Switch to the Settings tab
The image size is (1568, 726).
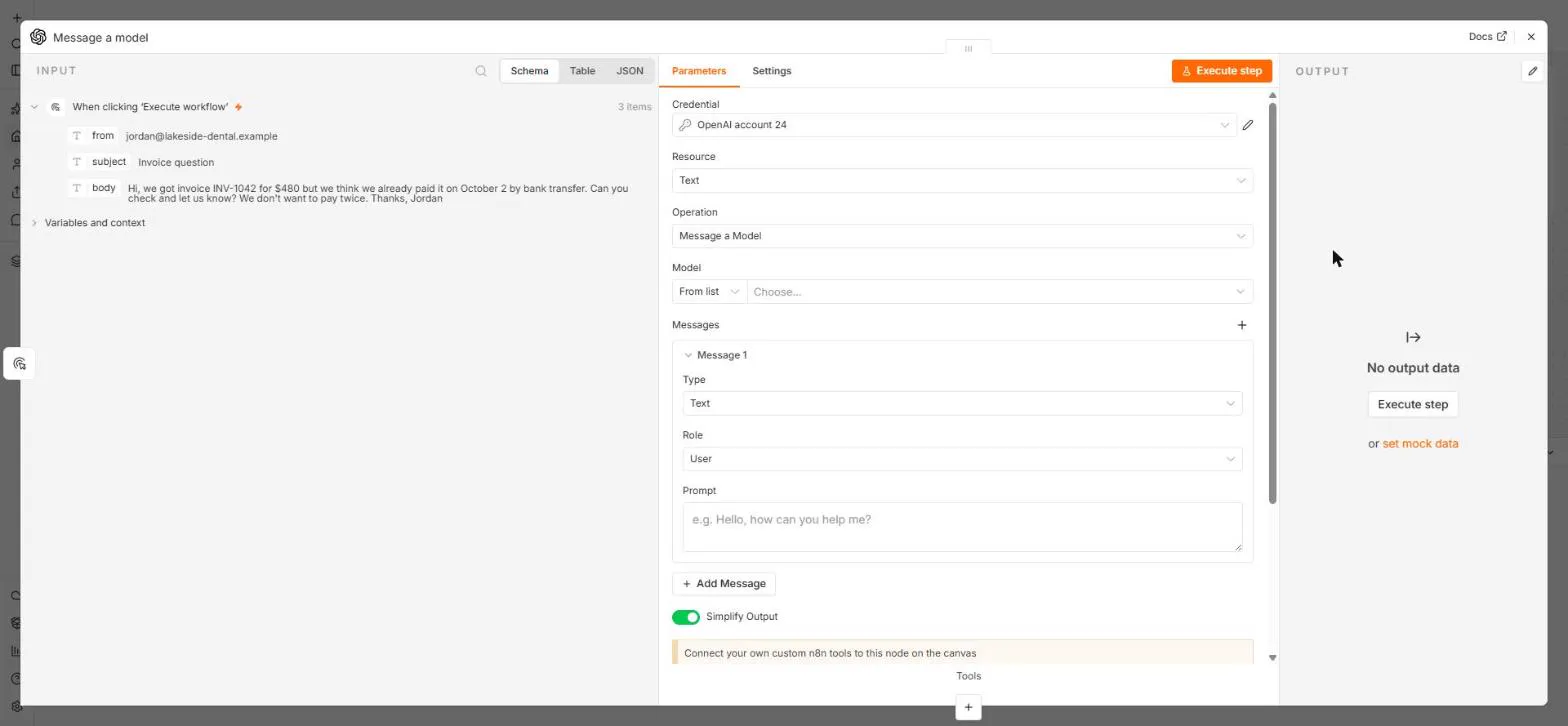771,71
